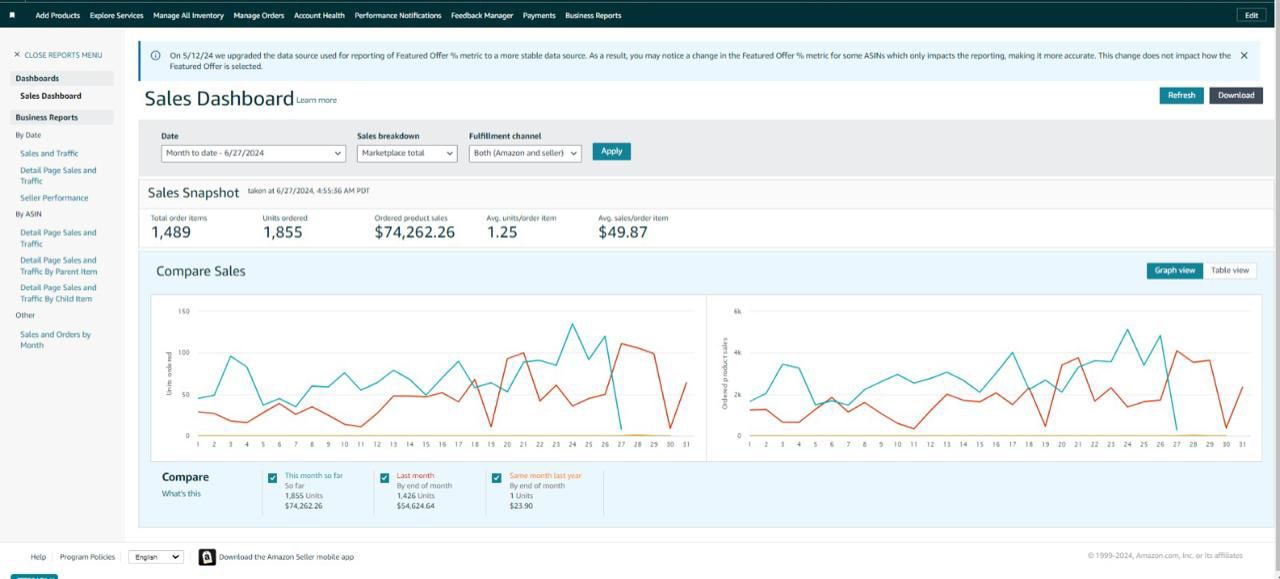Open Business Reports in the top navigation
Viewport: 1280px width, 579px height.
click(x=593, y=16)
